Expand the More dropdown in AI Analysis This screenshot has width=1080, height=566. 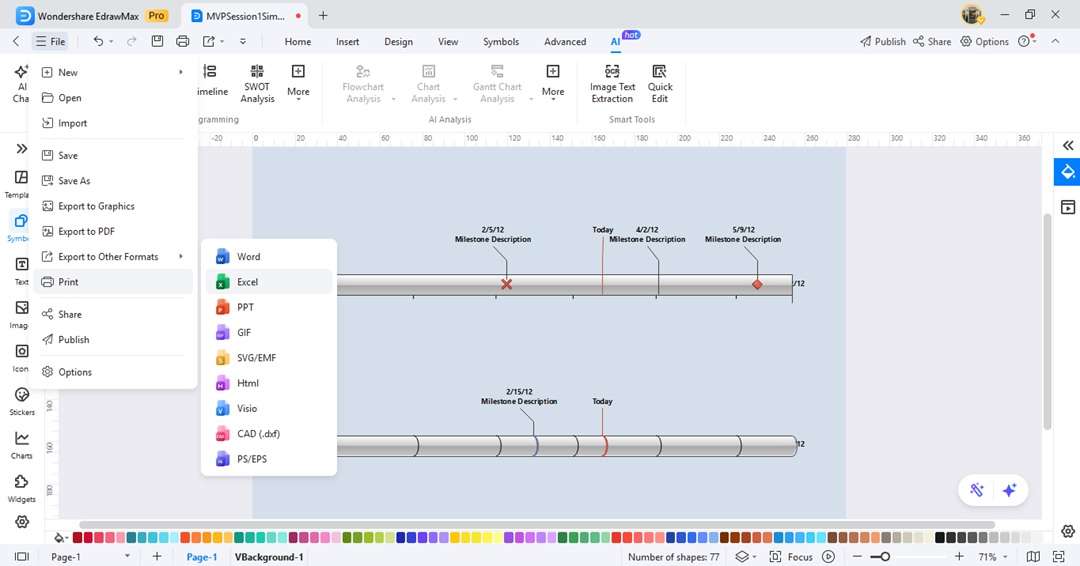pyautogui.click(x=553, y=83)
